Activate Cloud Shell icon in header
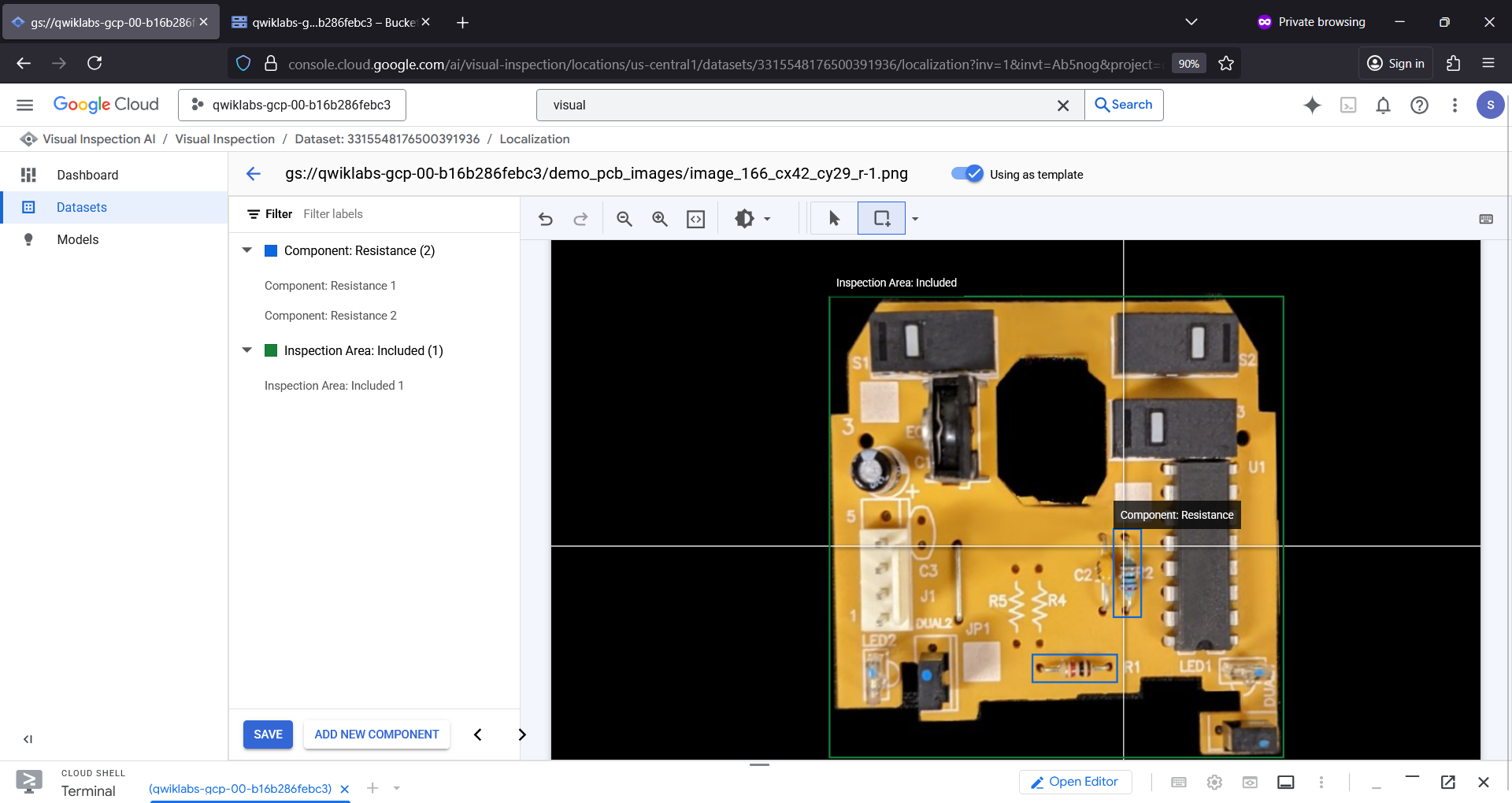Image resolution: width=1512 pixels, height=803 pixels. click(x=1348, y=105)
